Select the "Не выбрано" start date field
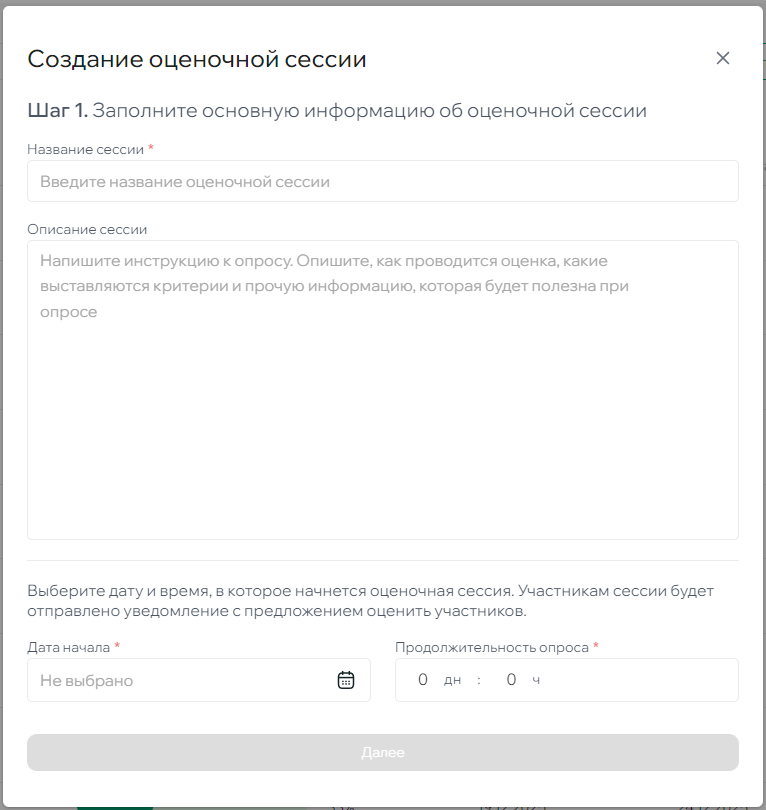 click(180, 680)
